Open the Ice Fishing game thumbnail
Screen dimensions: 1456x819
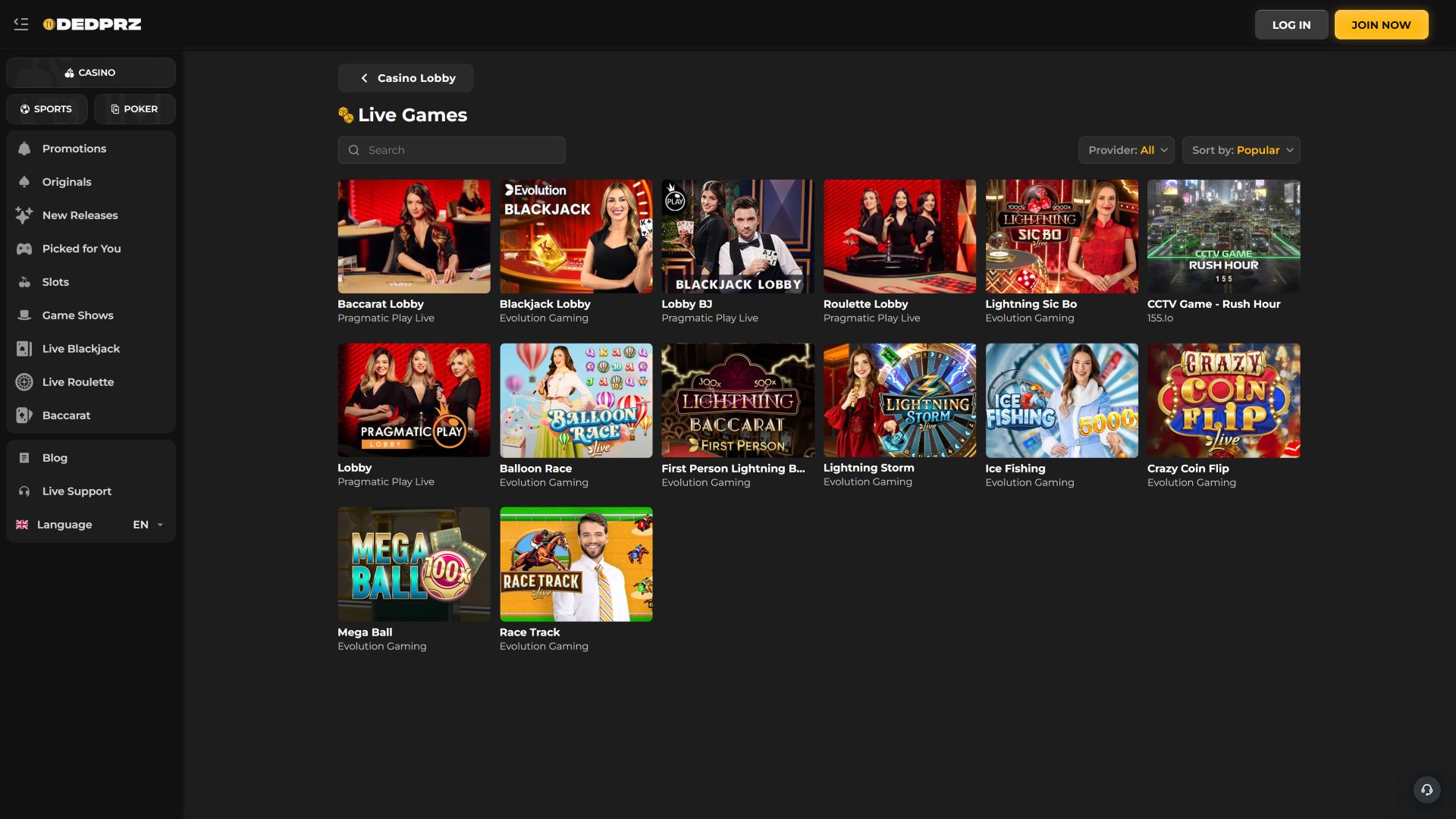tap(1062, 400)
